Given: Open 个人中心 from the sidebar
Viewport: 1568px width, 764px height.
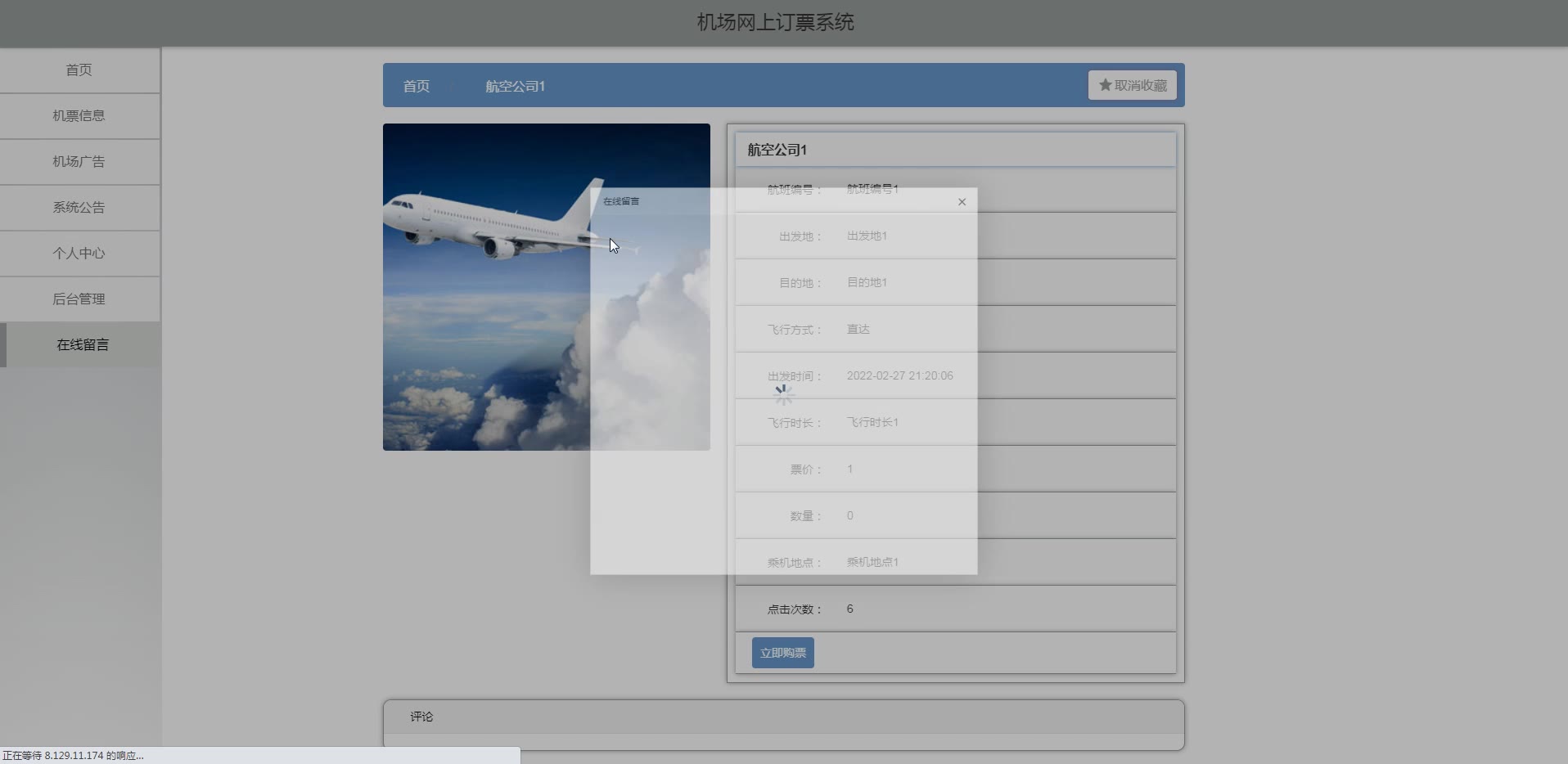Looking at the screenshot, I should [x=79, y=254].
